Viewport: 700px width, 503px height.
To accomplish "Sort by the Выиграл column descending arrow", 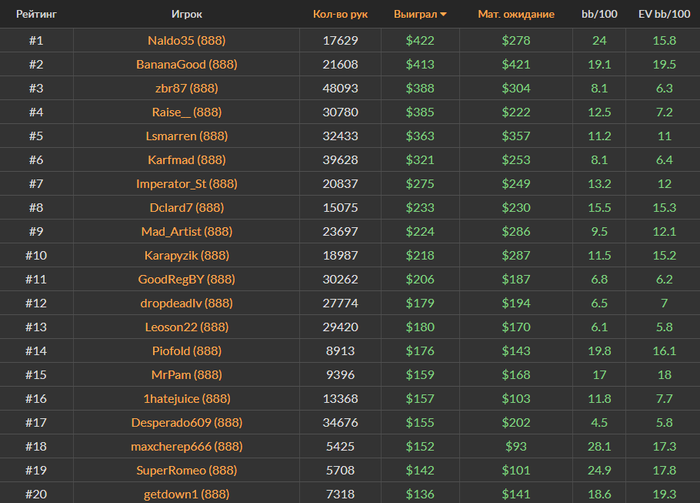I will tap(443, 14).
